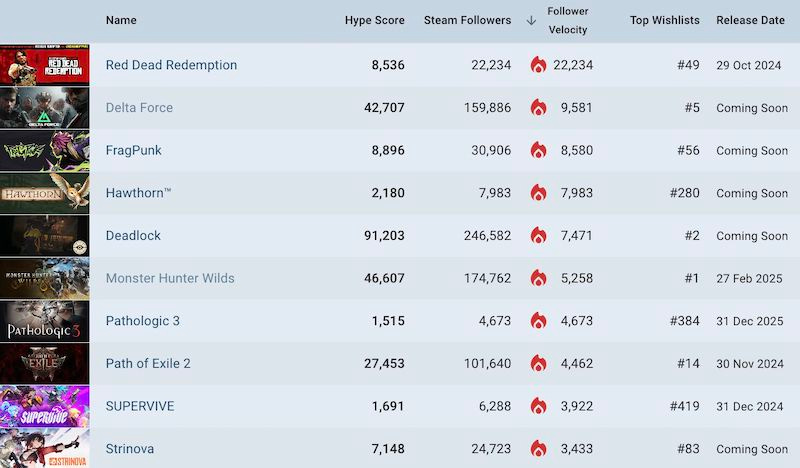Viewport: 800px width, 468px height.
Task: Click wishlist rank #1 for Monster Hunter Wilds
Action: tap(692, 278)
